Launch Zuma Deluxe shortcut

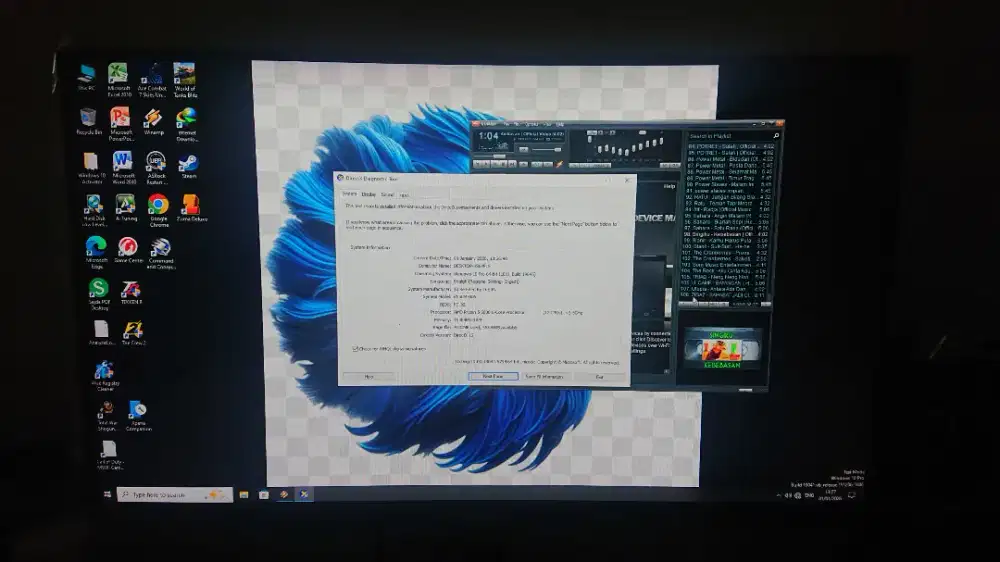[x=191, y=208]
